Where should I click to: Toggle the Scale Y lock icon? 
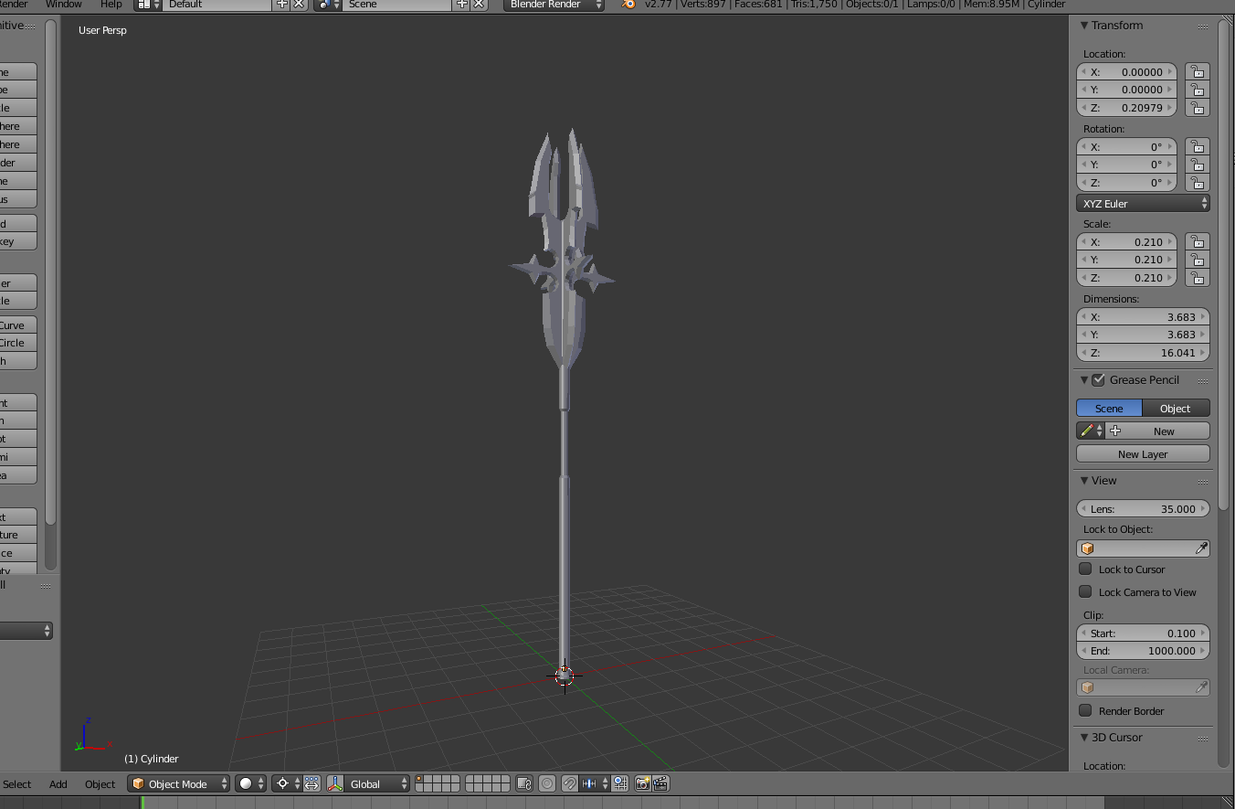click(1197, 260)
